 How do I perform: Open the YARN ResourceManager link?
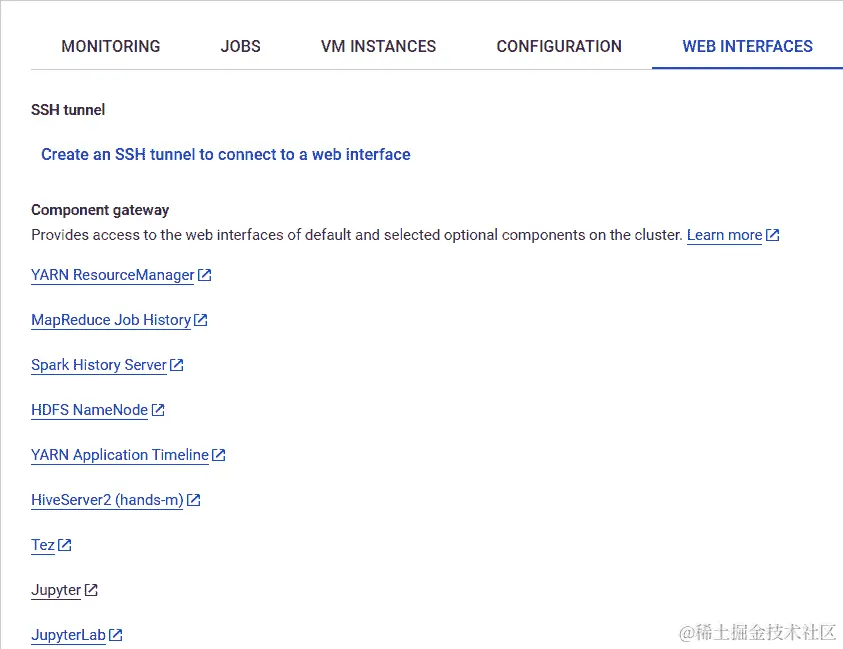(113, 275)
